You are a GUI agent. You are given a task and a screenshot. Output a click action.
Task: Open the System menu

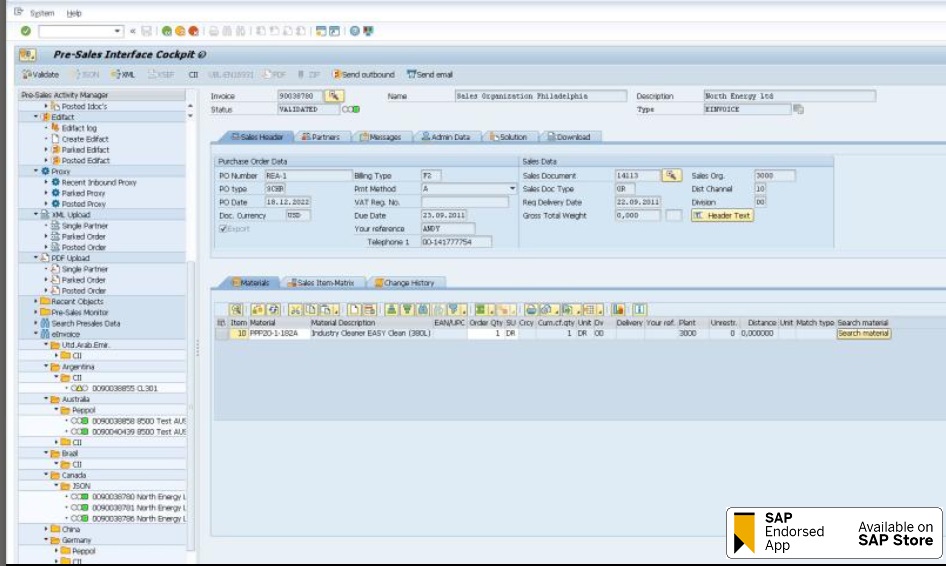[x=42, y=13]
